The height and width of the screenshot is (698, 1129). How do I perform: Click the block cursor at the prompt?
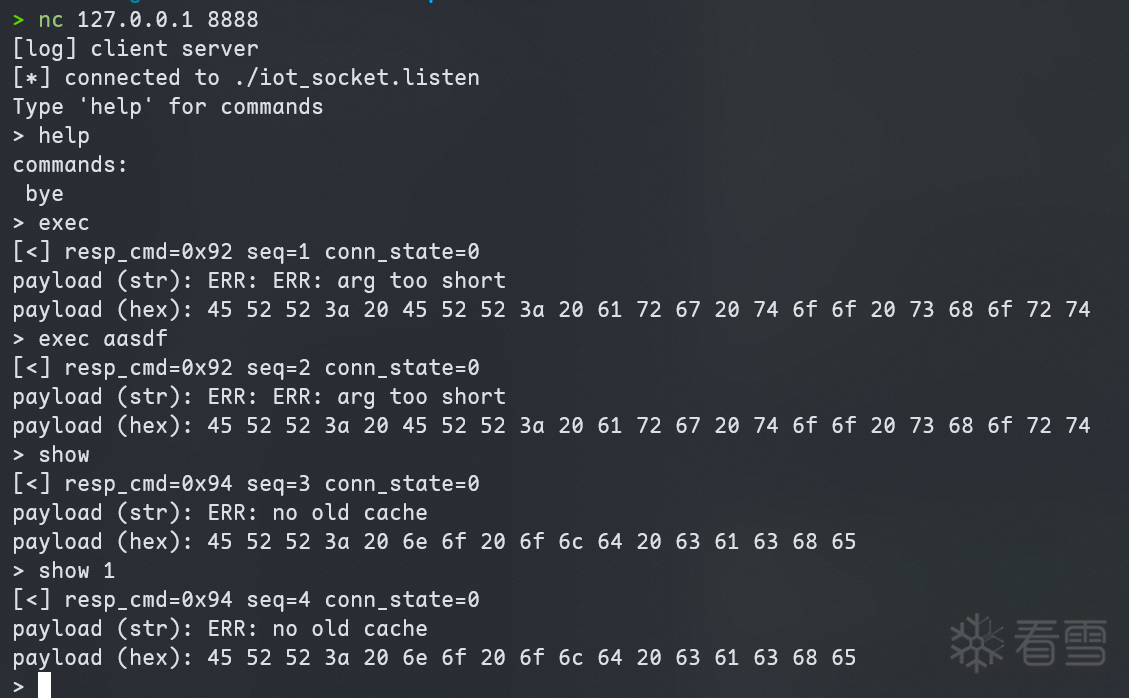(44, 686)
